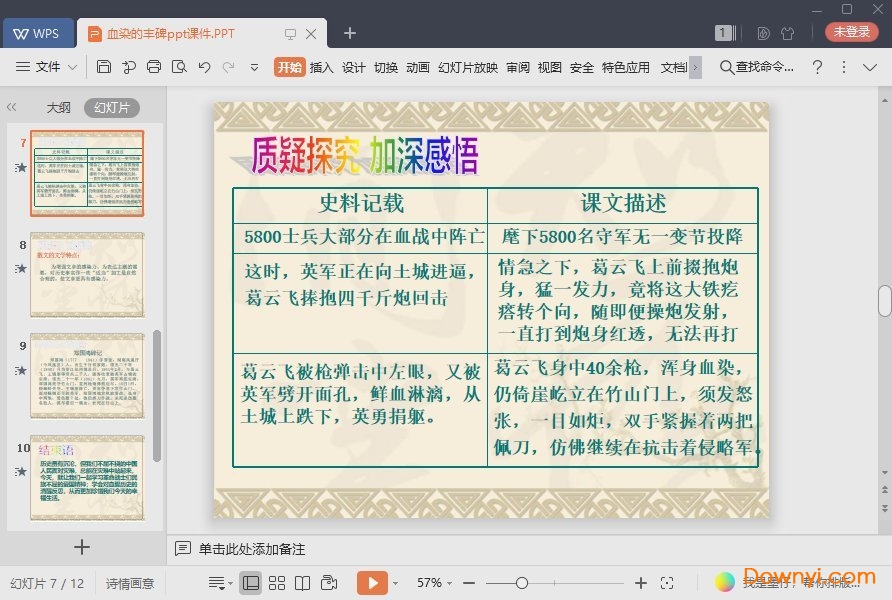Expand the 文件 menu dropdown
The image size is (892, 600).
coord(47,67)
